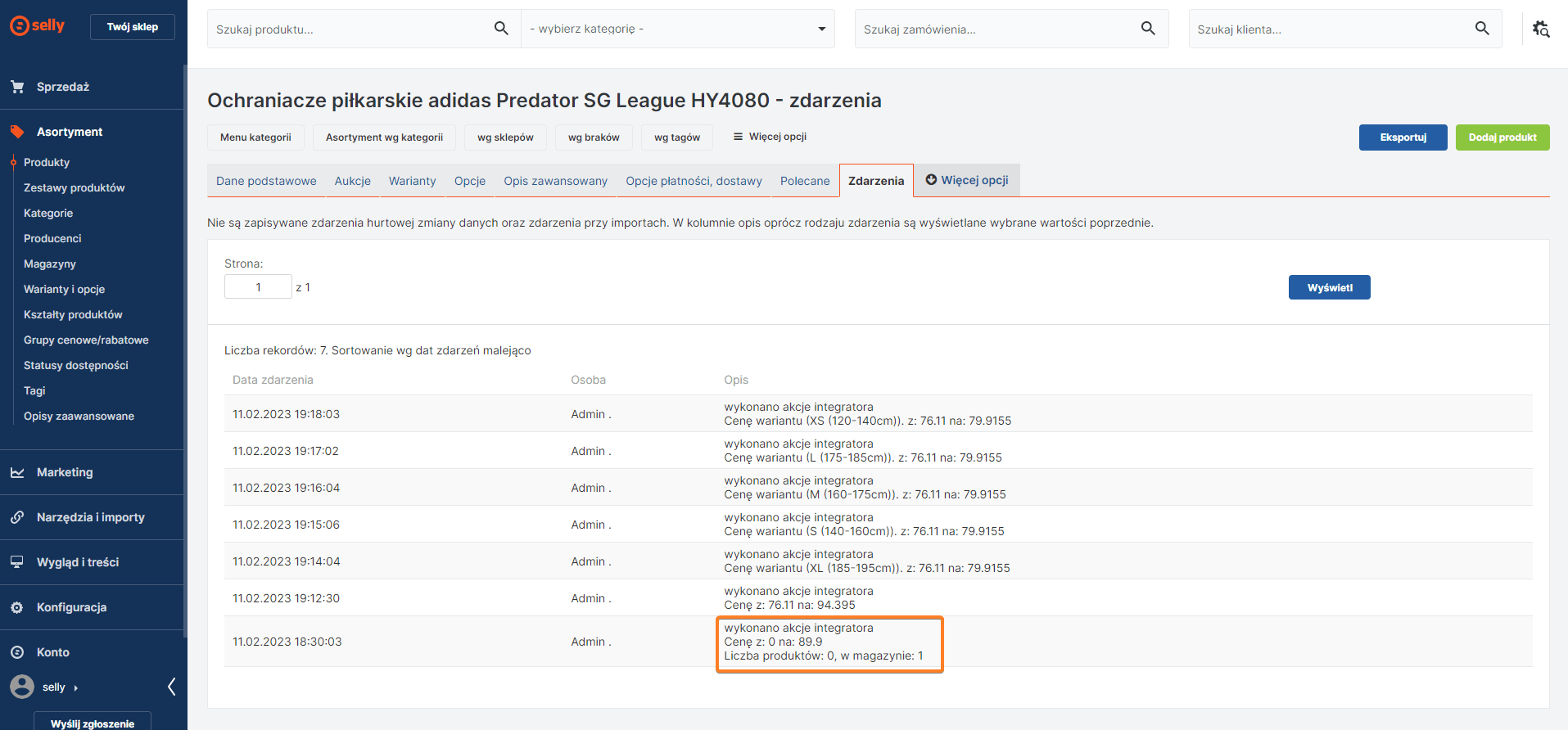Open advanced settings search gear icon
The height and width of the screenshot is (730, 1568).
pos(1540,29)
